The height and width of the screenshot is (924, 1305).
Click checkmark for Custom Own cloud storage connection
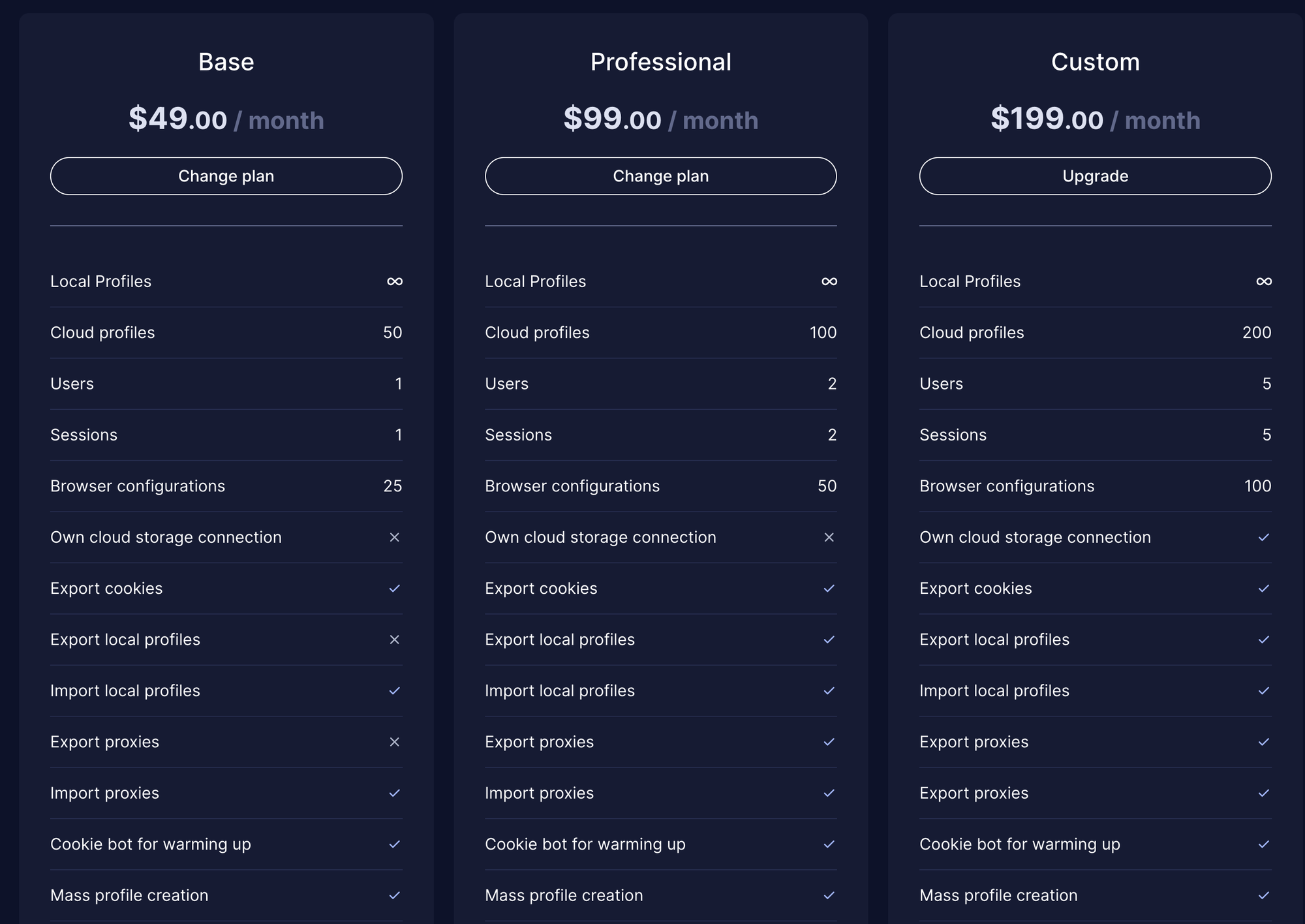[1263, 537]
